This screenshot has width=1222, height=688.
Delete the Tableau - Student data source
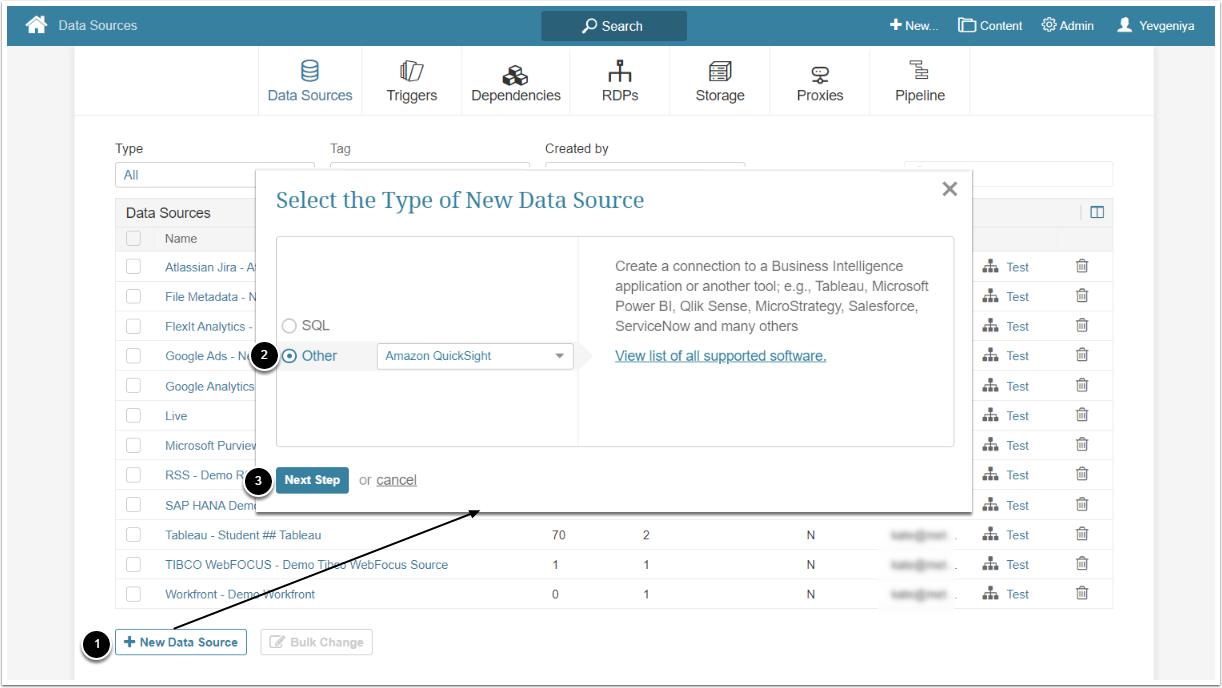tap(1082, 535)
